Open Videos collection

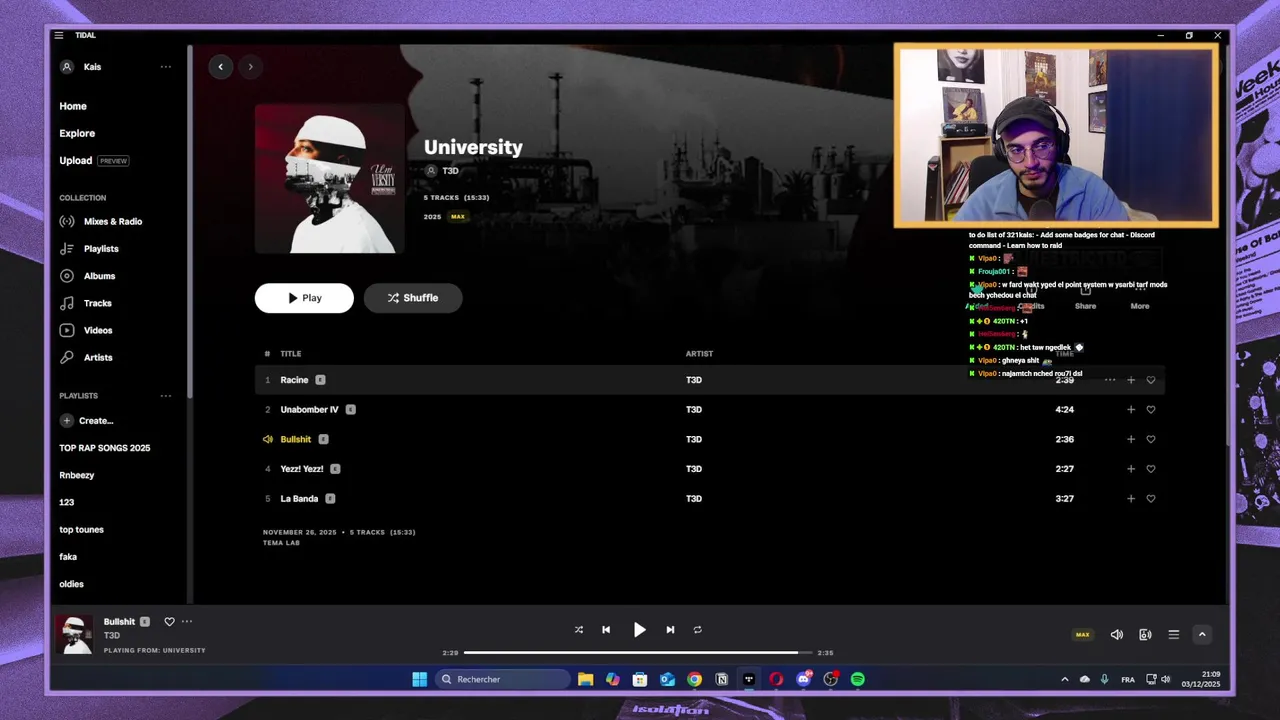(x=86, y=330)
